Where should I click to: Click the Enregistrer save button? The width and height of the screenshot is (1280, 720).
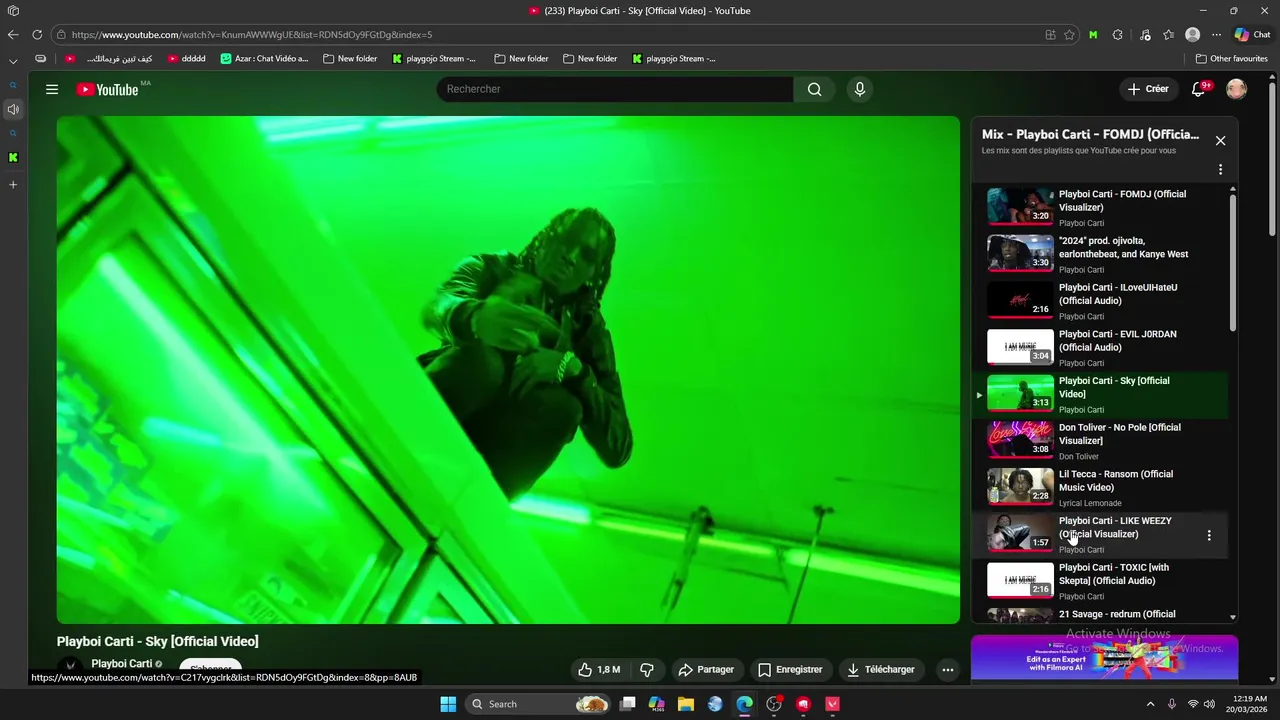(x=790, y=670)
